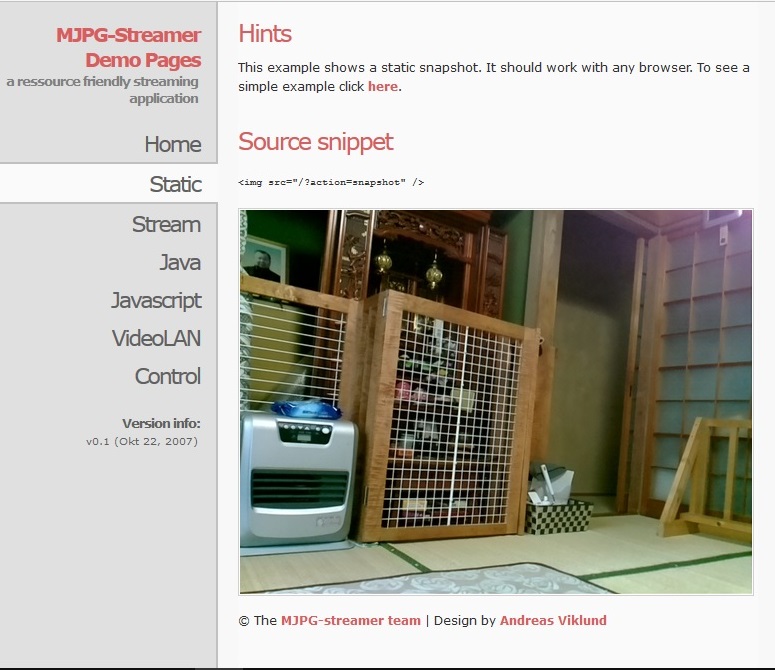
Task: Navigate to the VideoLAN page
Action: (156, 339)
